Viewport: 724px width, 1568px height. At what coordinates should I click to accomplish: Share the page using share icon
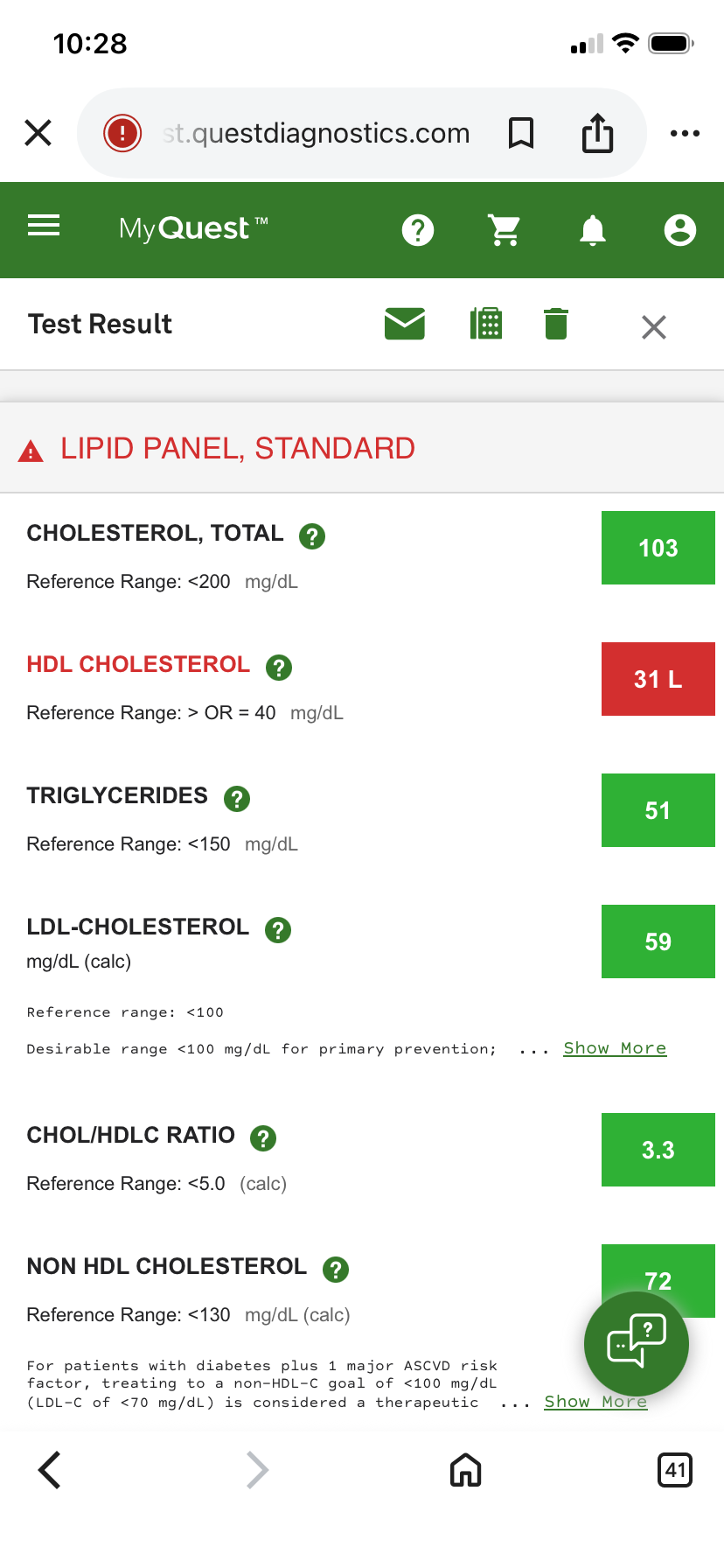[x=598, y=134]
